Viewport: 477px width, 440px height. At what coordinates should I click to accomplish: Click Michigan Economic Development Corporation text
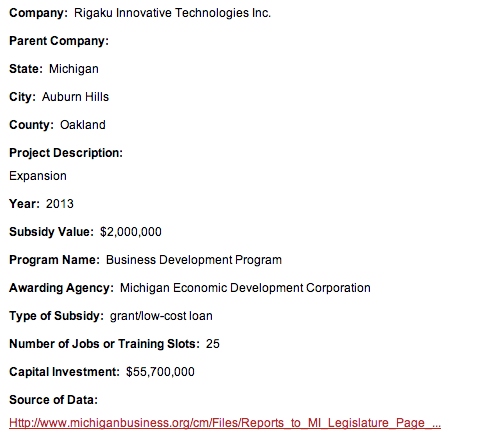(x=245, y=288)
